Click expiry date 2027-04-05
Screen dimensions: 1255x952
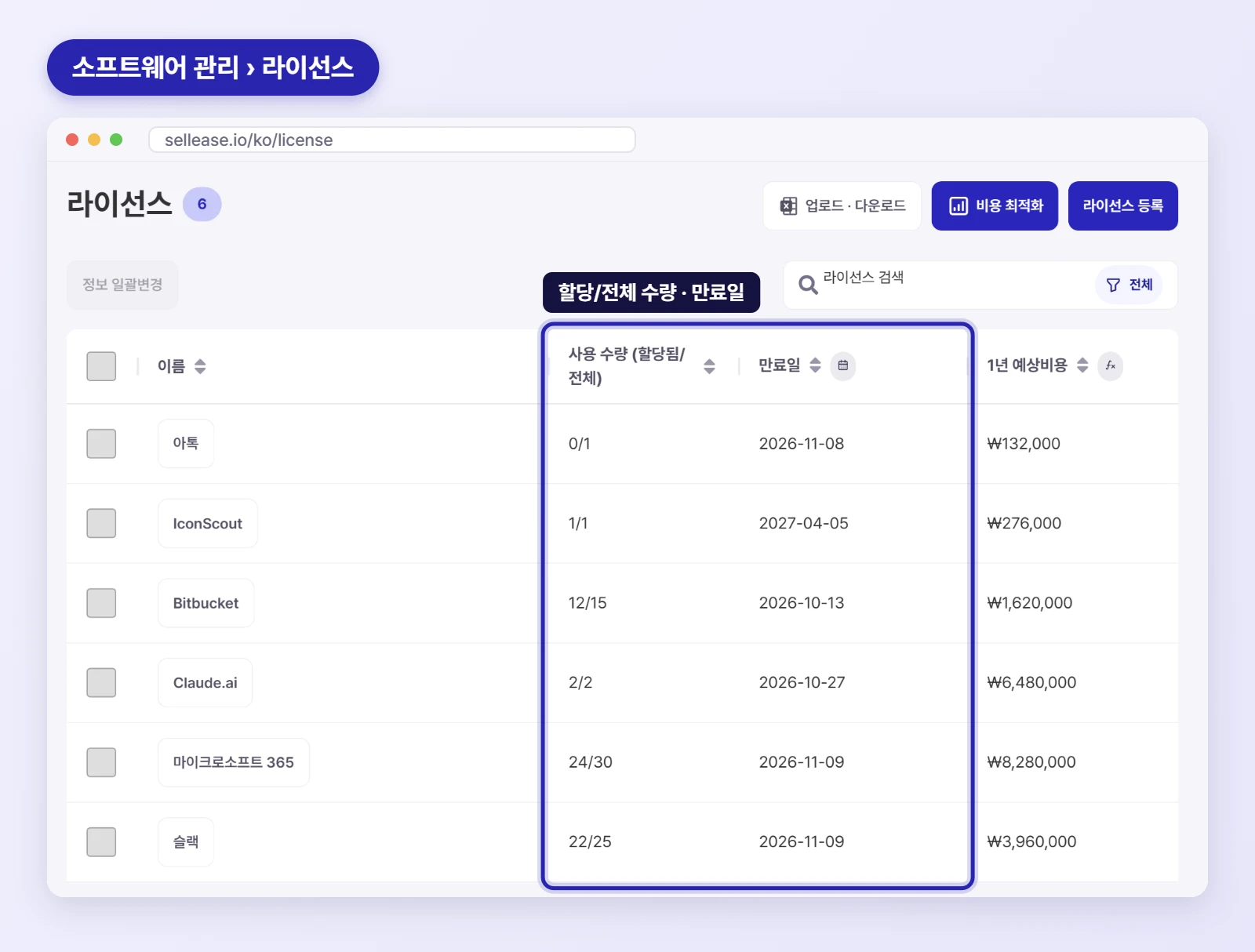804,523
